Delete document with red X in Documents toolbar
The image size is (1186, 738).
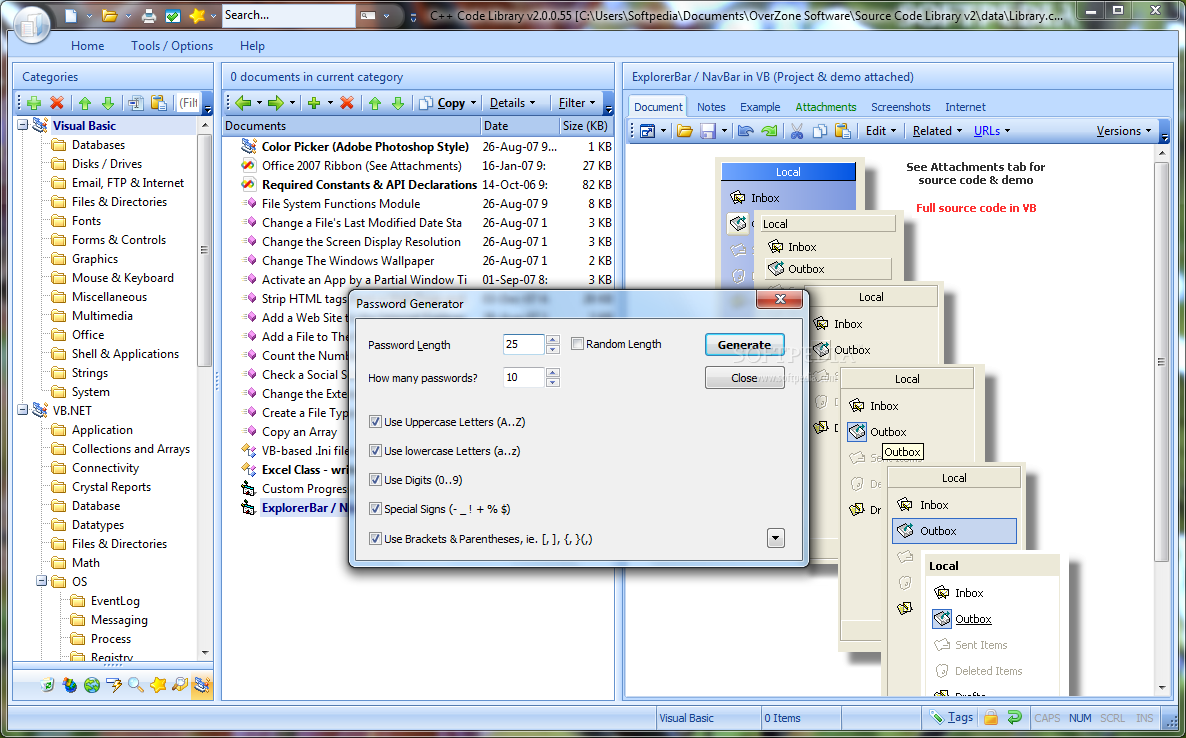tap(346, 103)
